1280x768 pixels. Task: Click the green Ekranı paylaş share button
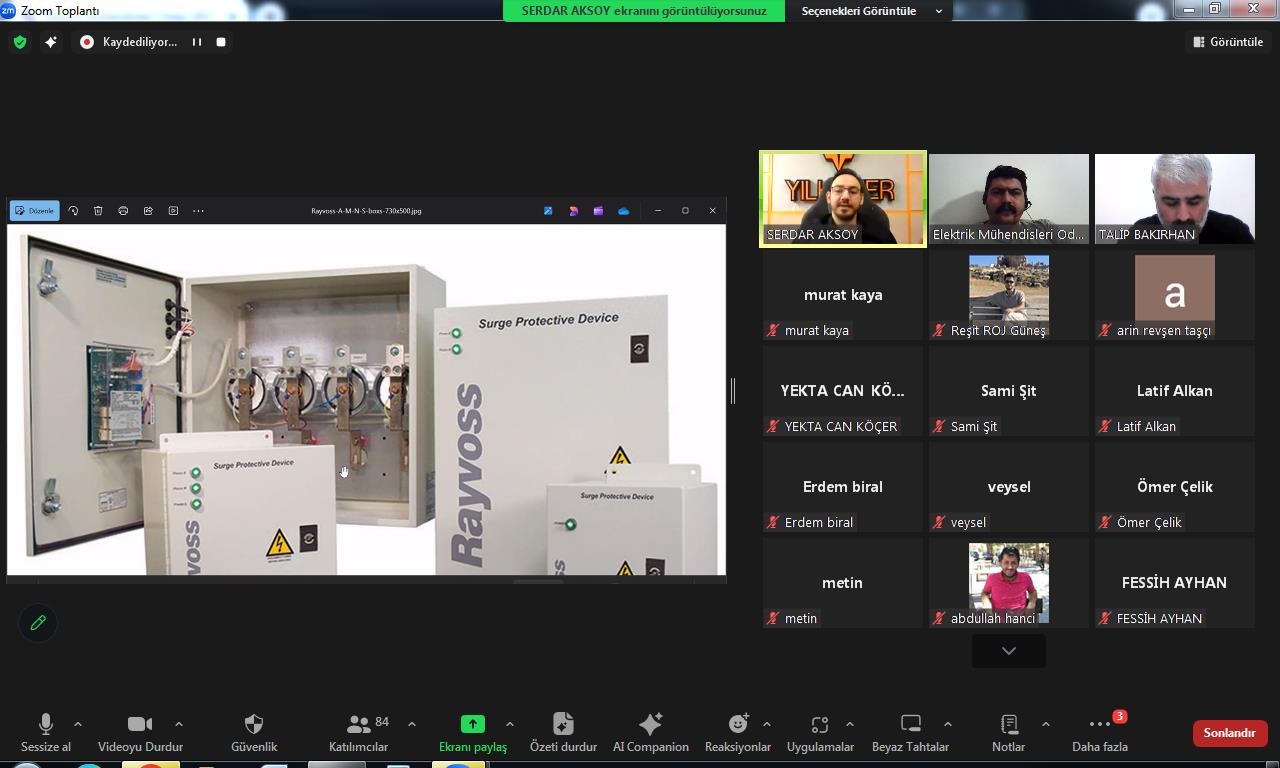point(473,733)
